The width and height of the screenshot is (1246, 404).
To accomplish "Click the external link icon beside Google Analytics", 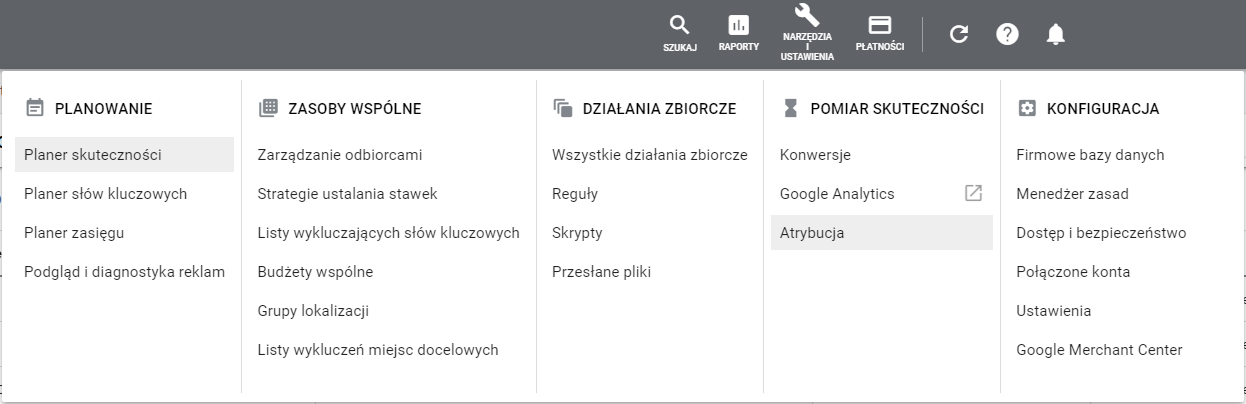I will (x=973, y=193).
